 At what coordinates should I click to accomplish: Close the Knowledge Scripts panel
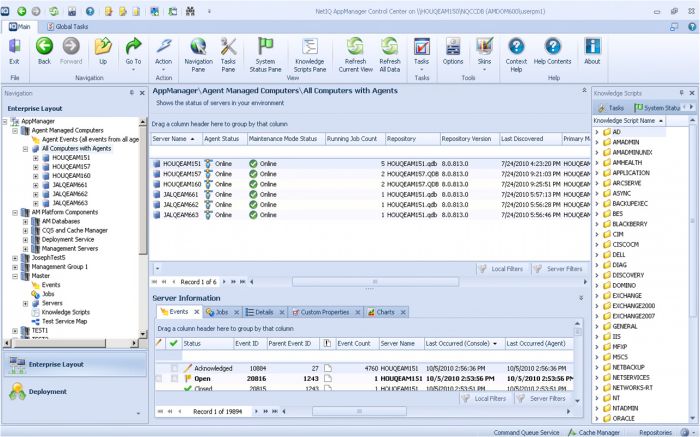point(692,93)
